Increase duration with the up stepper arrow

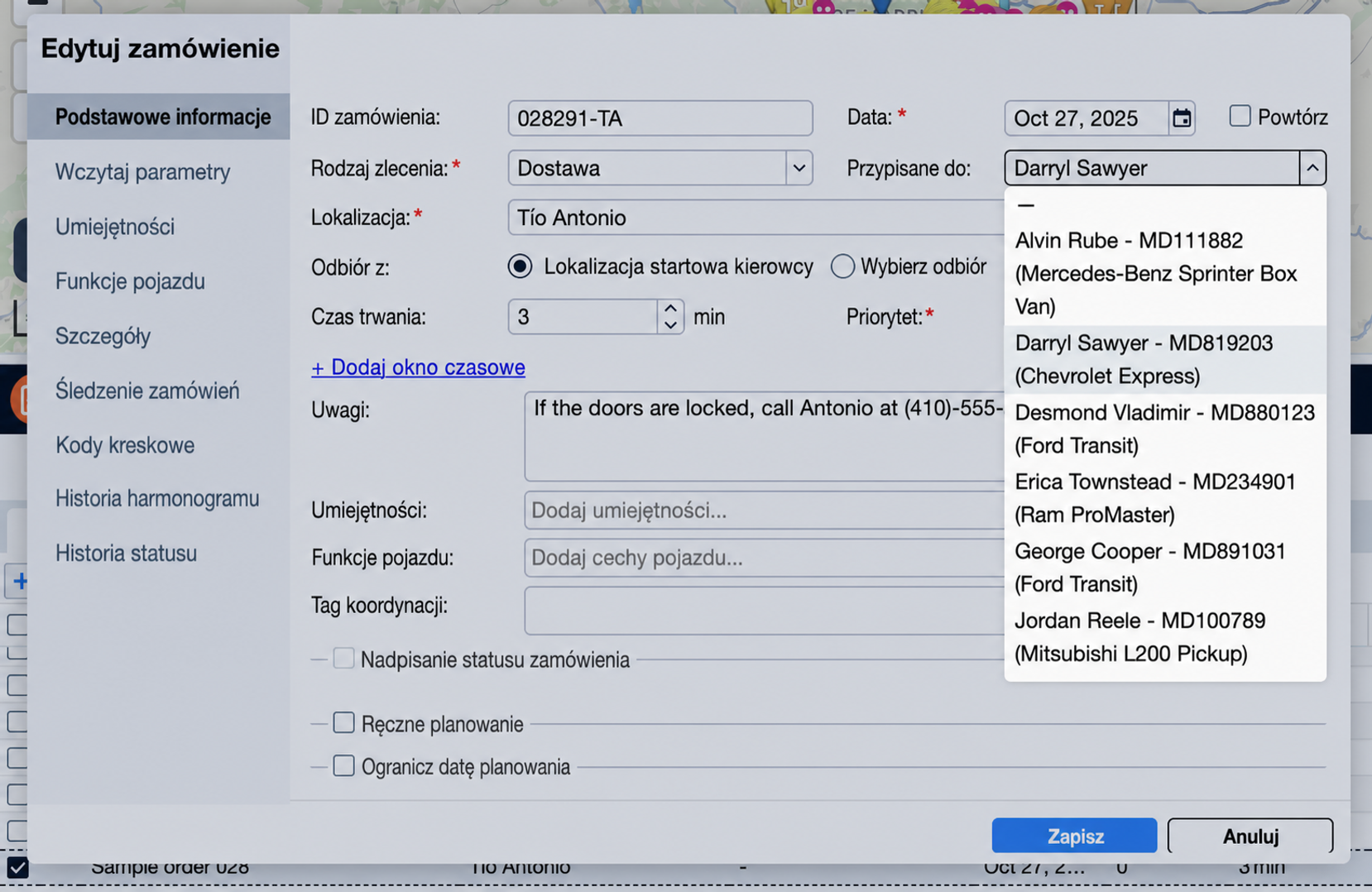(670, 308)
